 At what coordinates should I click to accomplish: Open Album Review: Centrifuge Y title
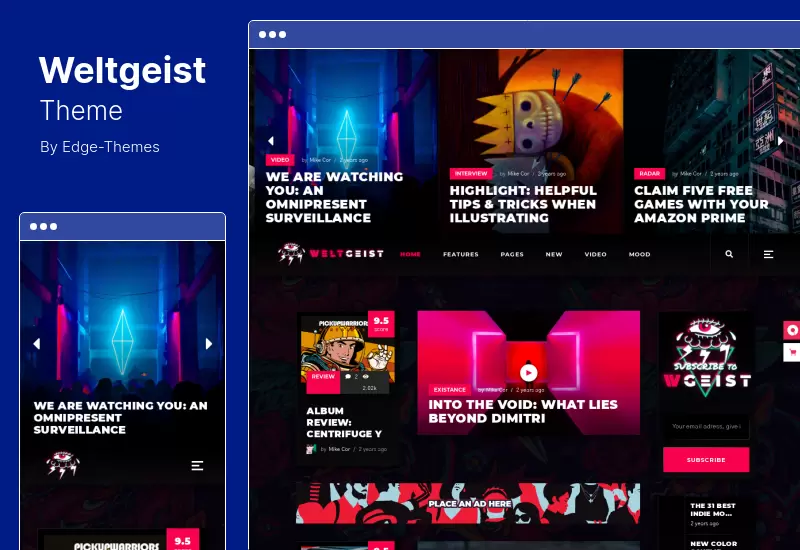coord(344,422)
